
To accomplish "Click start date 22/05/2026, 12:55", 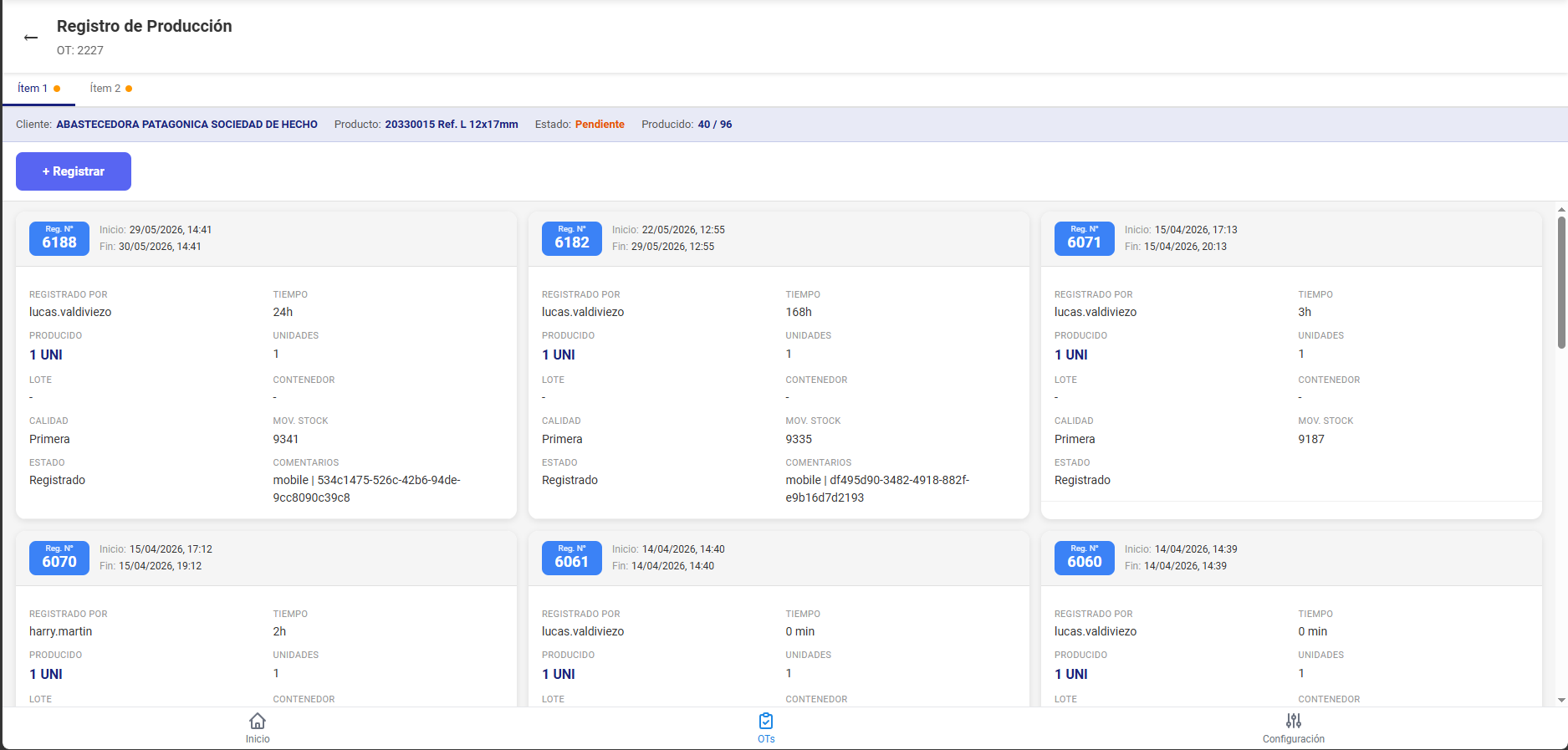I will coord(683,230).
